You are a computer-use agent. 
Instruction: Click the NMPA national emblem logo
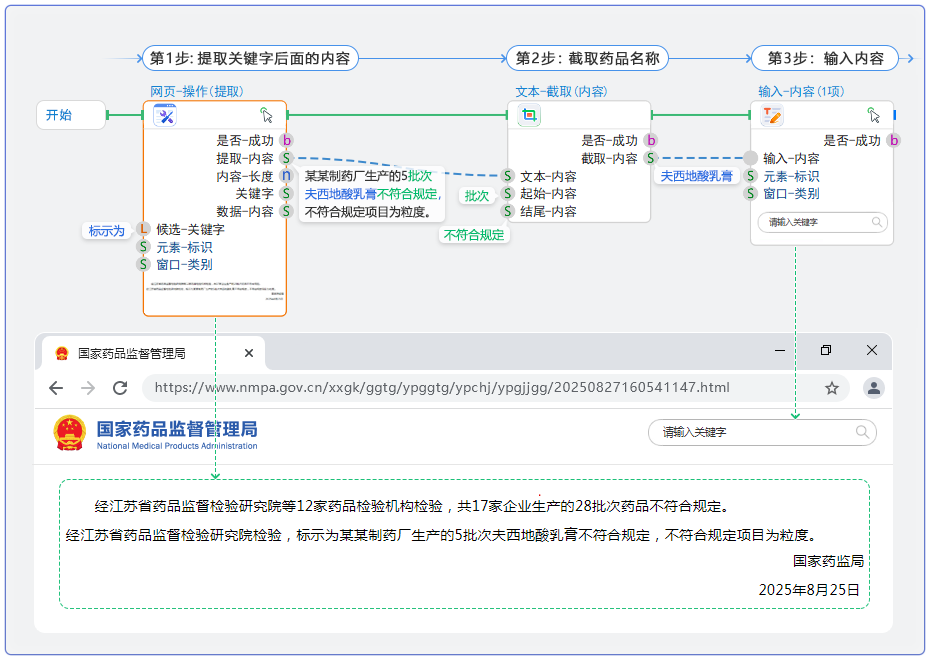[66, 431]
